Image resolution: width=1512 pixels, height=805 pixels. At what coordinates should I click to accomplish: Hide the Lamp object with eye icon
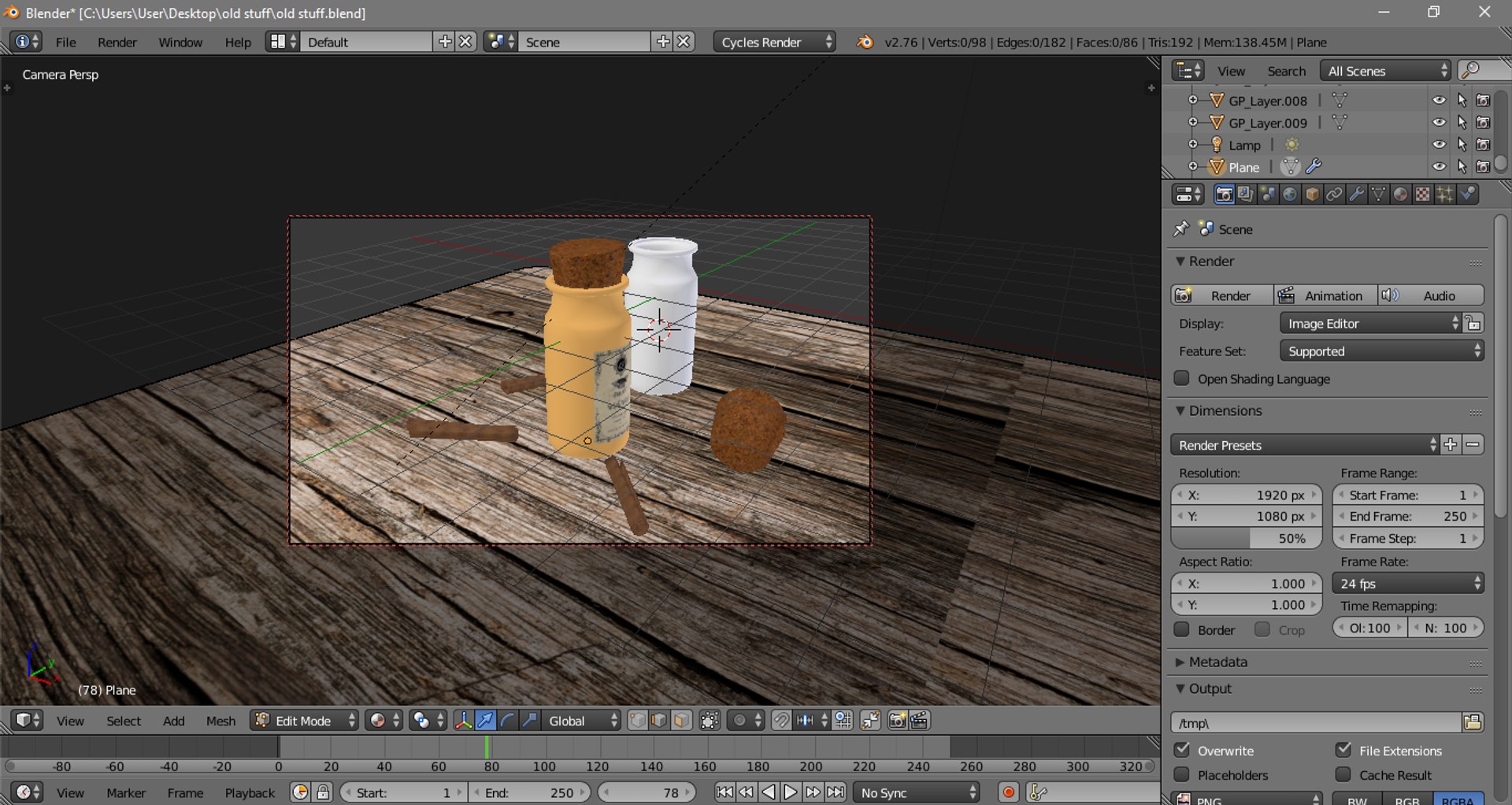click(1439, 145)
